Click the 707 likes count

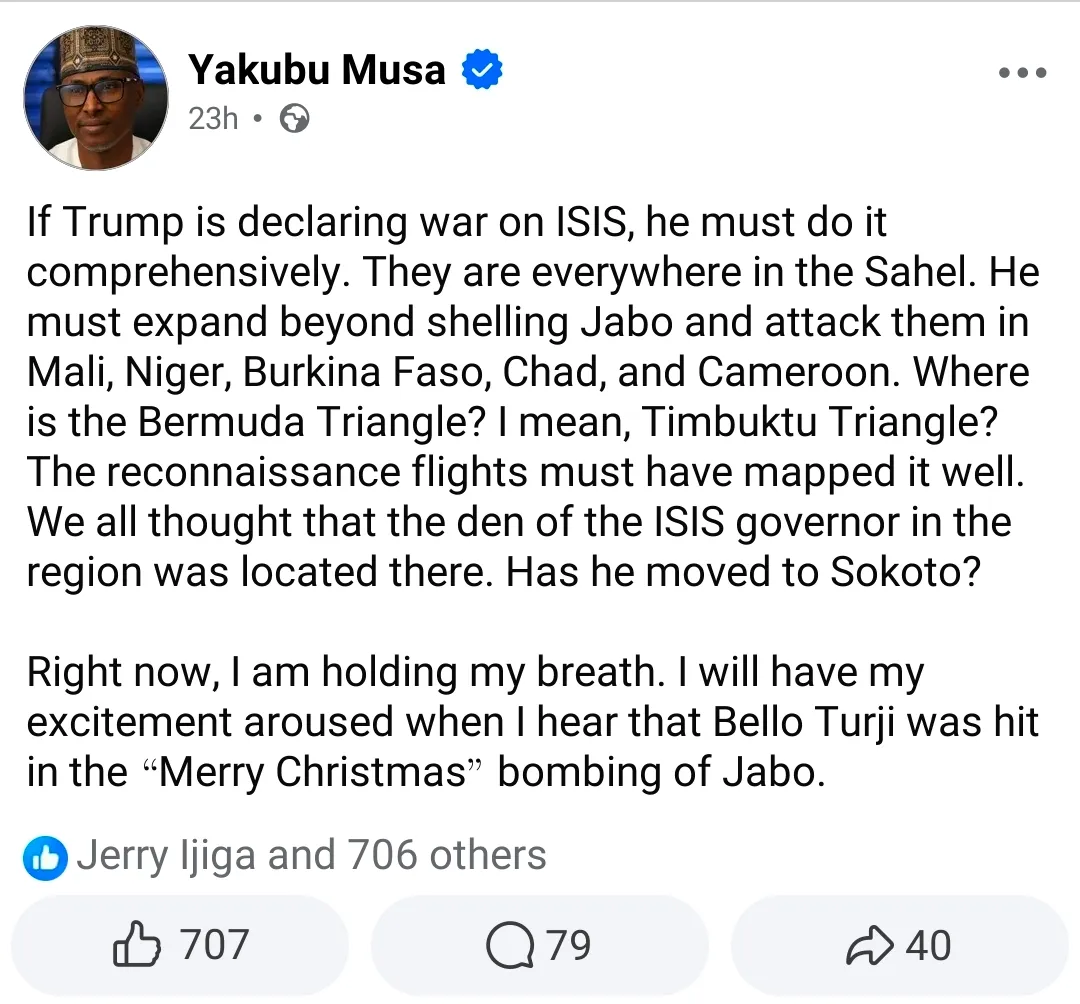point(214,945)
